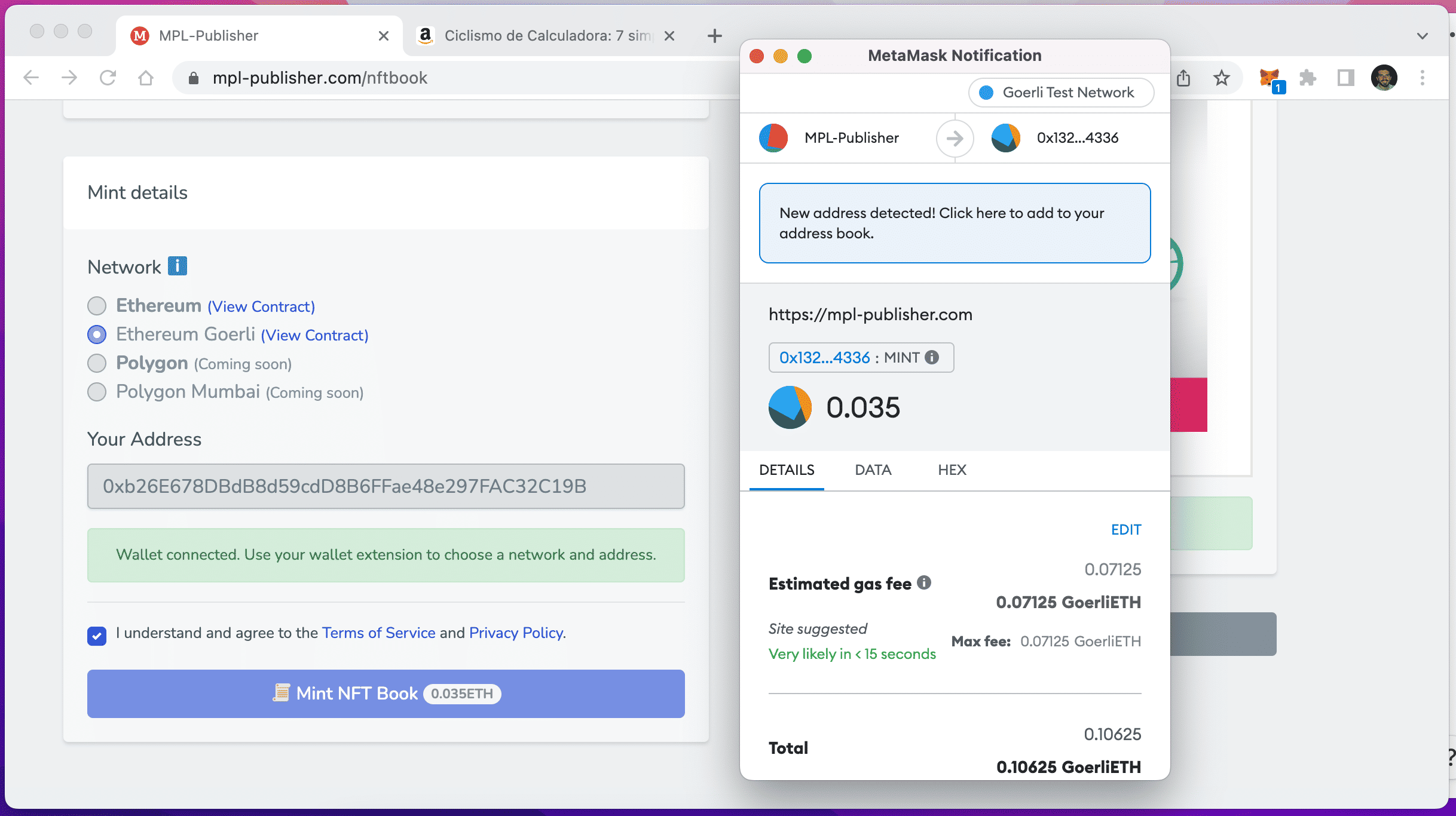The image size is (1456, 816).
Task: Click the MetaMask fox extension icon
Action: pos(1270,78)
